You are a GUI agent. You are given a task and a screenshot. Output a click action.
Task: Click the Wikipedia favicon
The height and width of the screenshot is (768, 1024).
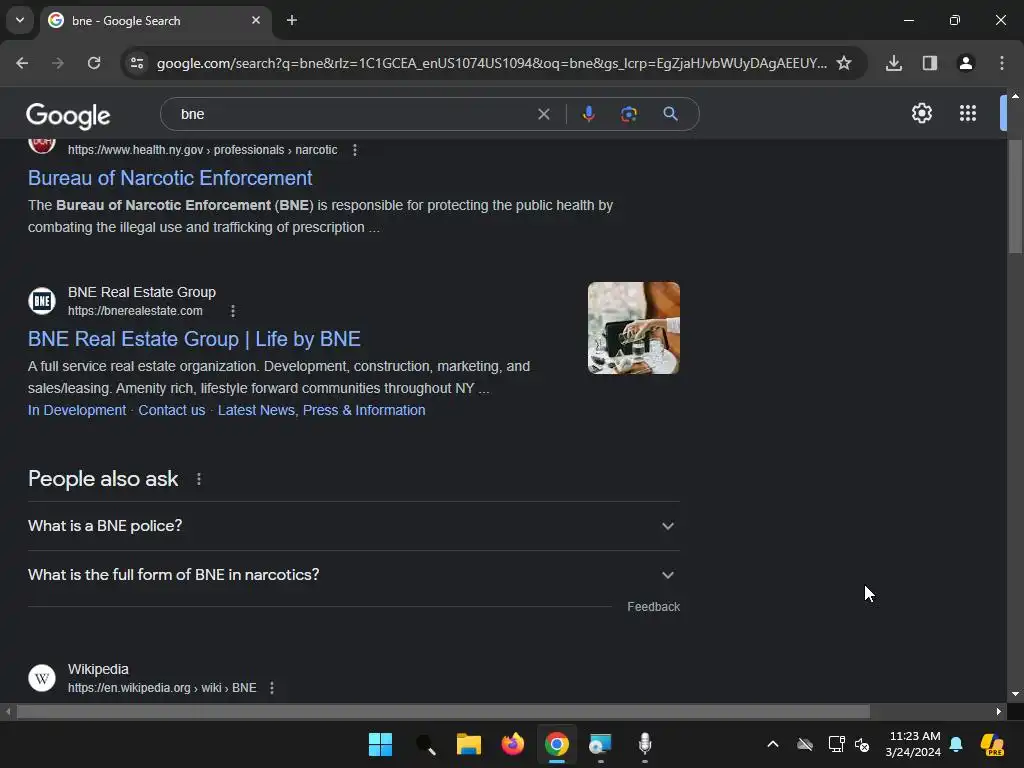pyautogui.click(x=42, y=678)
